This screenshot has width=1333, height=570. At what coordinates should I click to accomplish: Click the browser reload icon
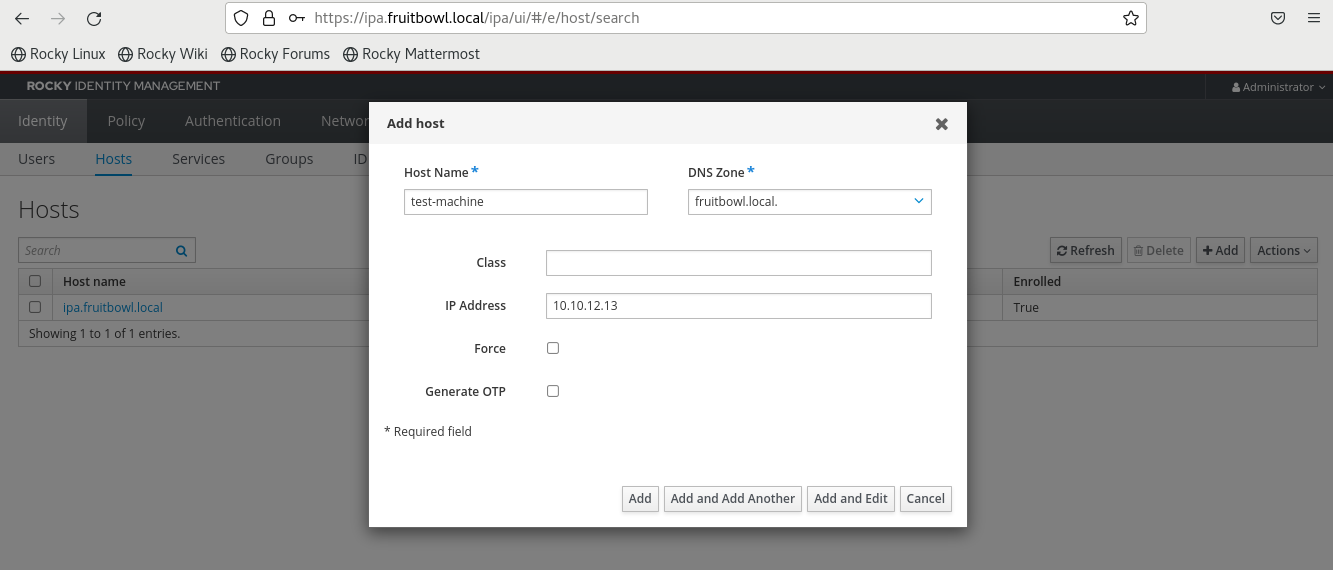94,18
